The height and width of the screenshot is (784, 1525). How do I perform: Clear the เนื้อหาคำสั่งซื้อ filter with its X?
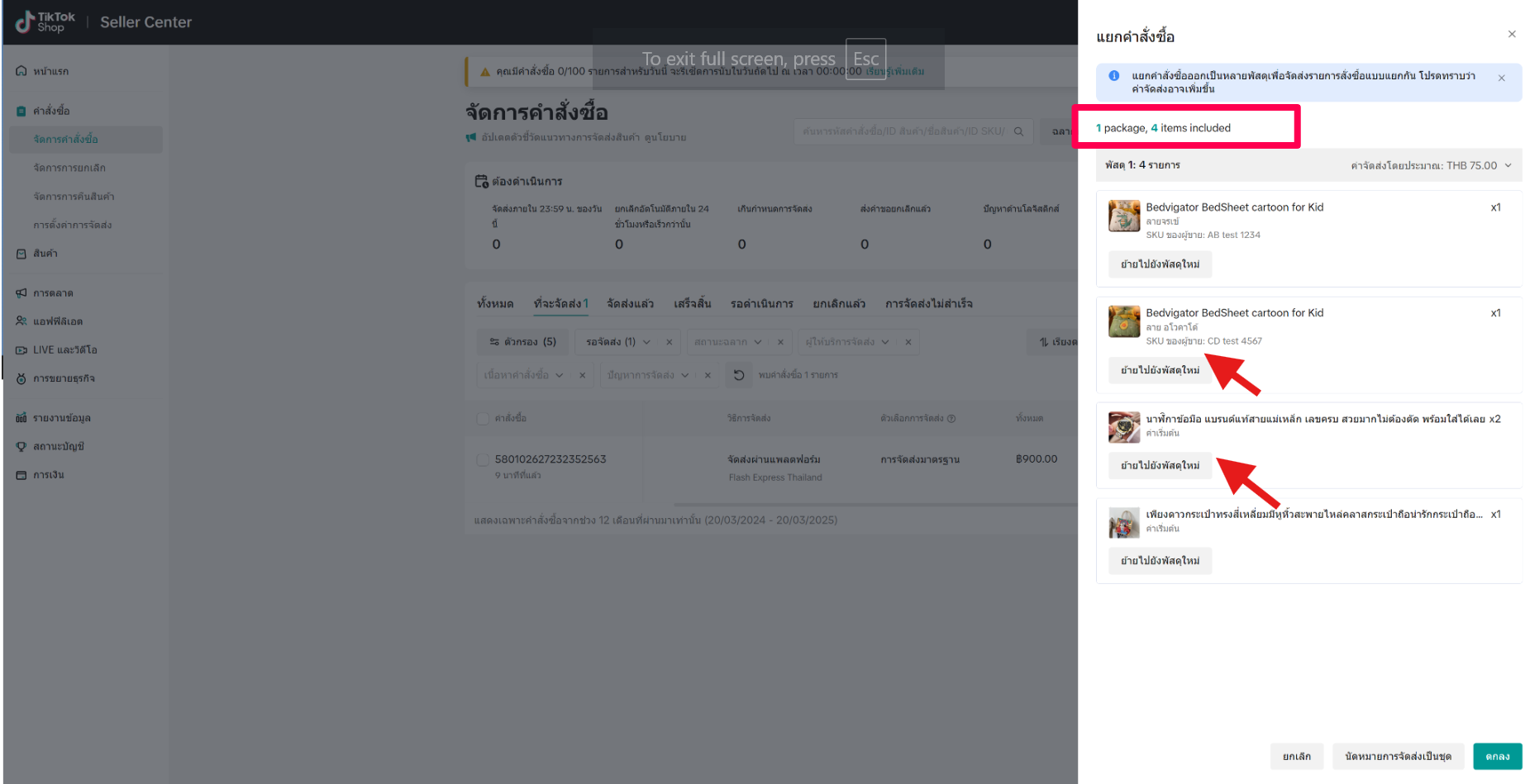(583, 375)
